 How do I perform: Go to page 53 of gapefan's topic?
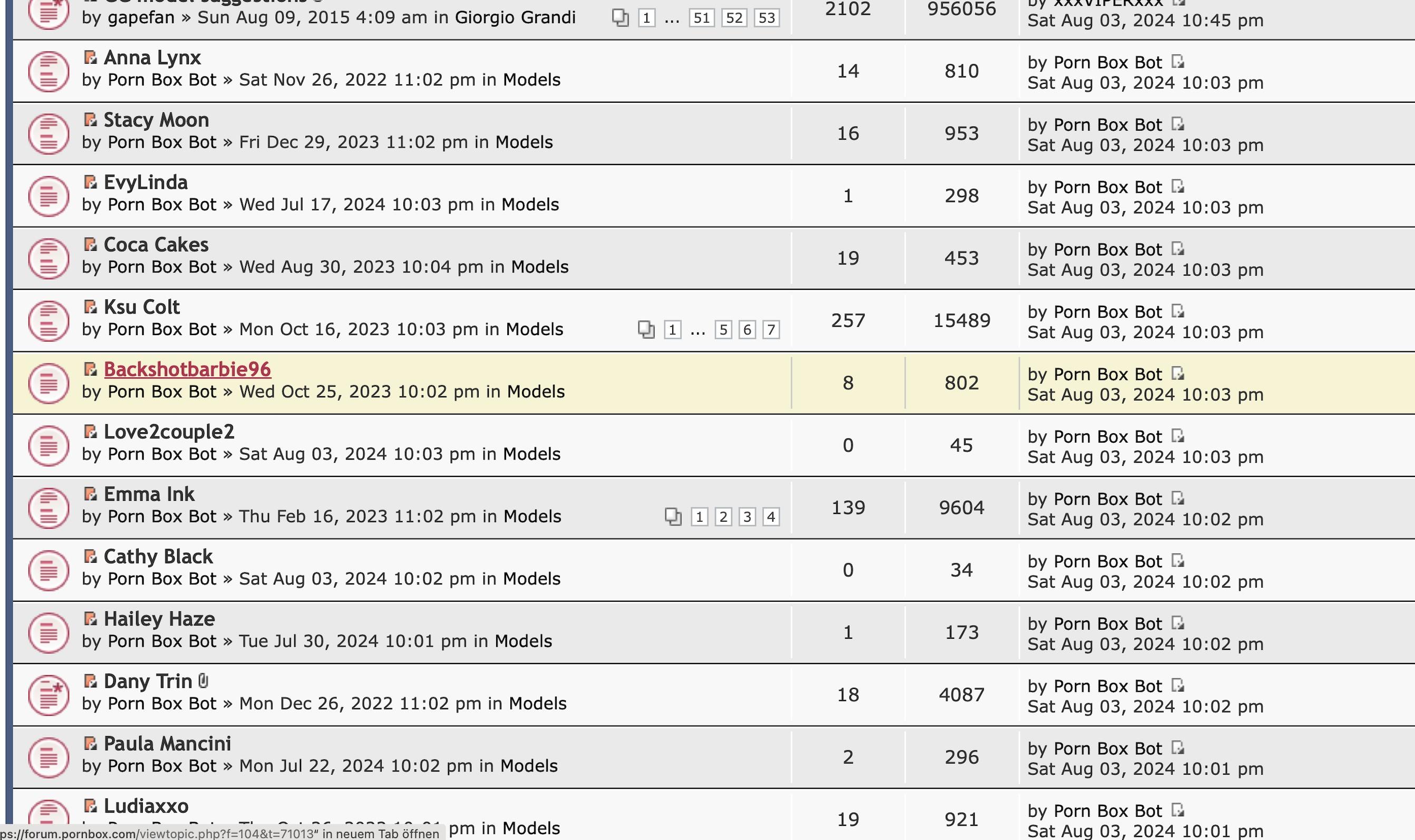(x=767, y=17)
